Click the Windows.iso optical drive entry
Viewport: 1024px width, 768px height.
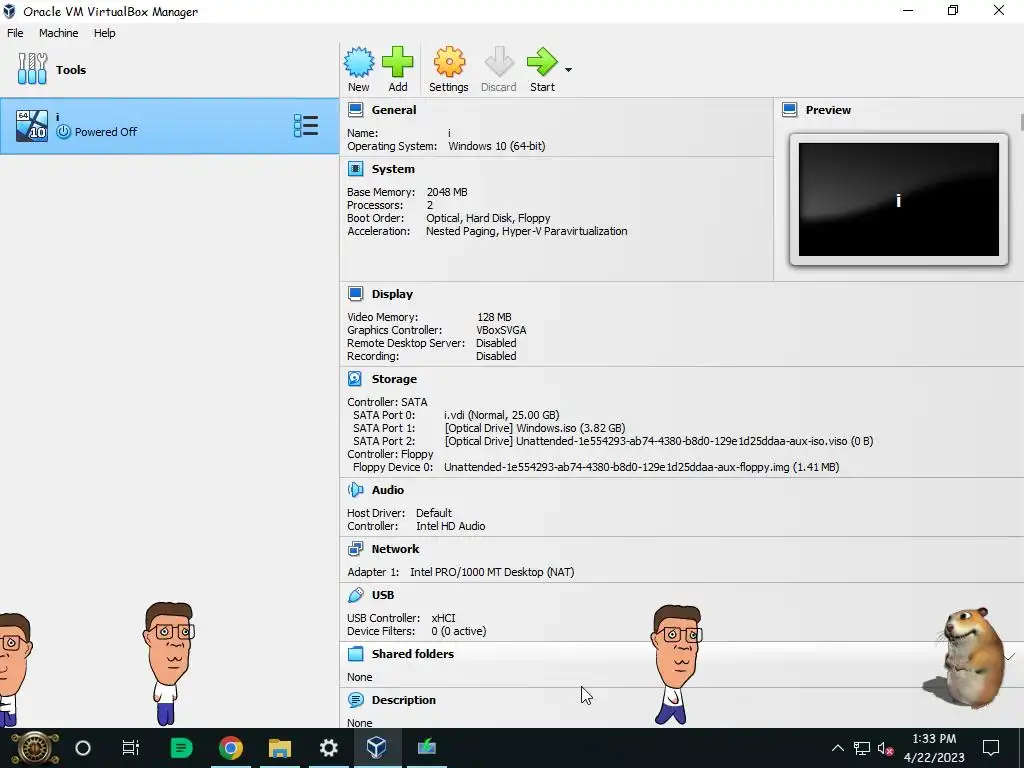click(x=535, y=428)
